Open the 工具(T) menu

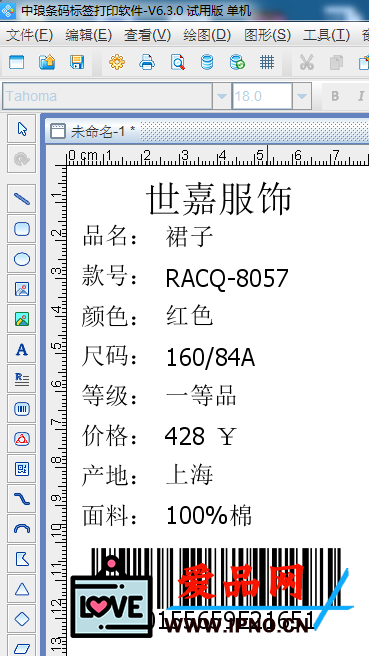point(326,35)
